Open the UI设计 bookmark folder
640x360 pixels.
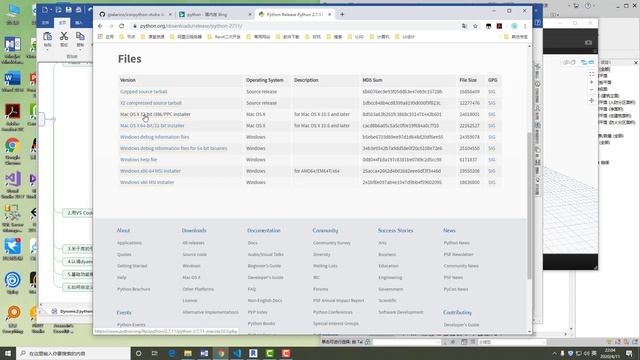[x=405, y=37]
